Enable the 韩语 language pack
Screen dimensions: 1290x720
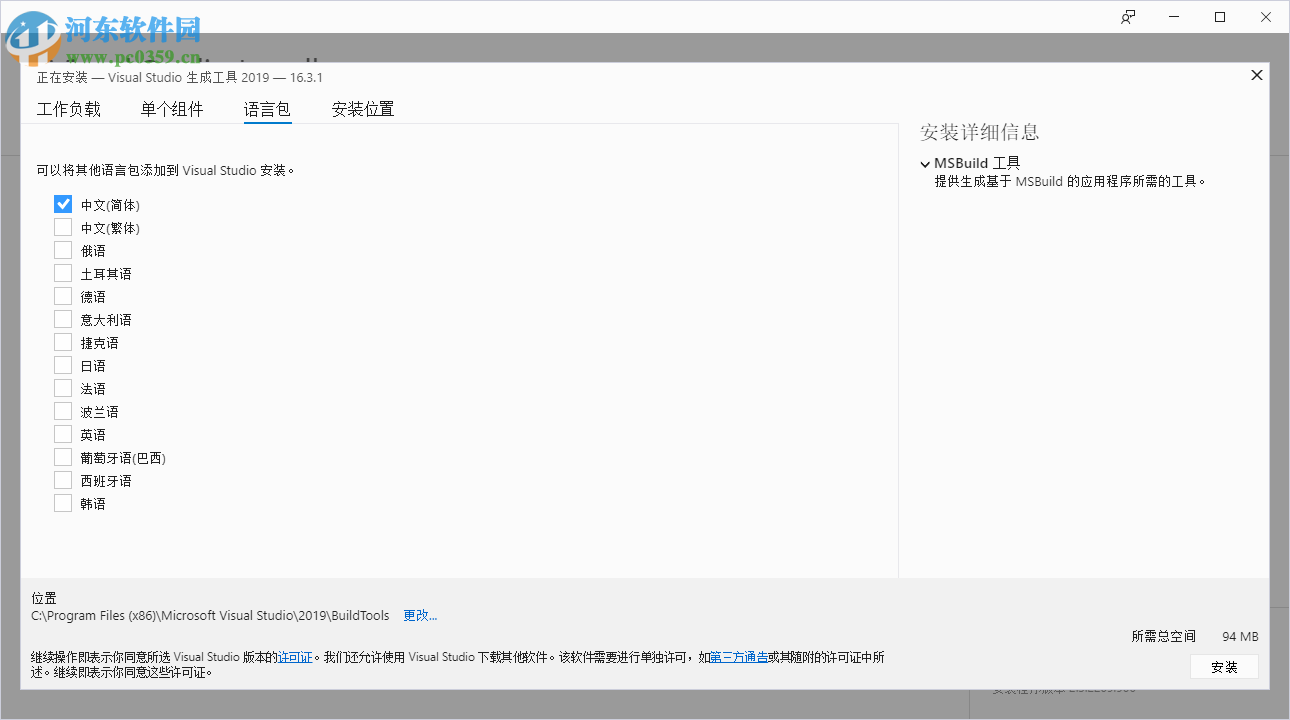click(62, 502)
